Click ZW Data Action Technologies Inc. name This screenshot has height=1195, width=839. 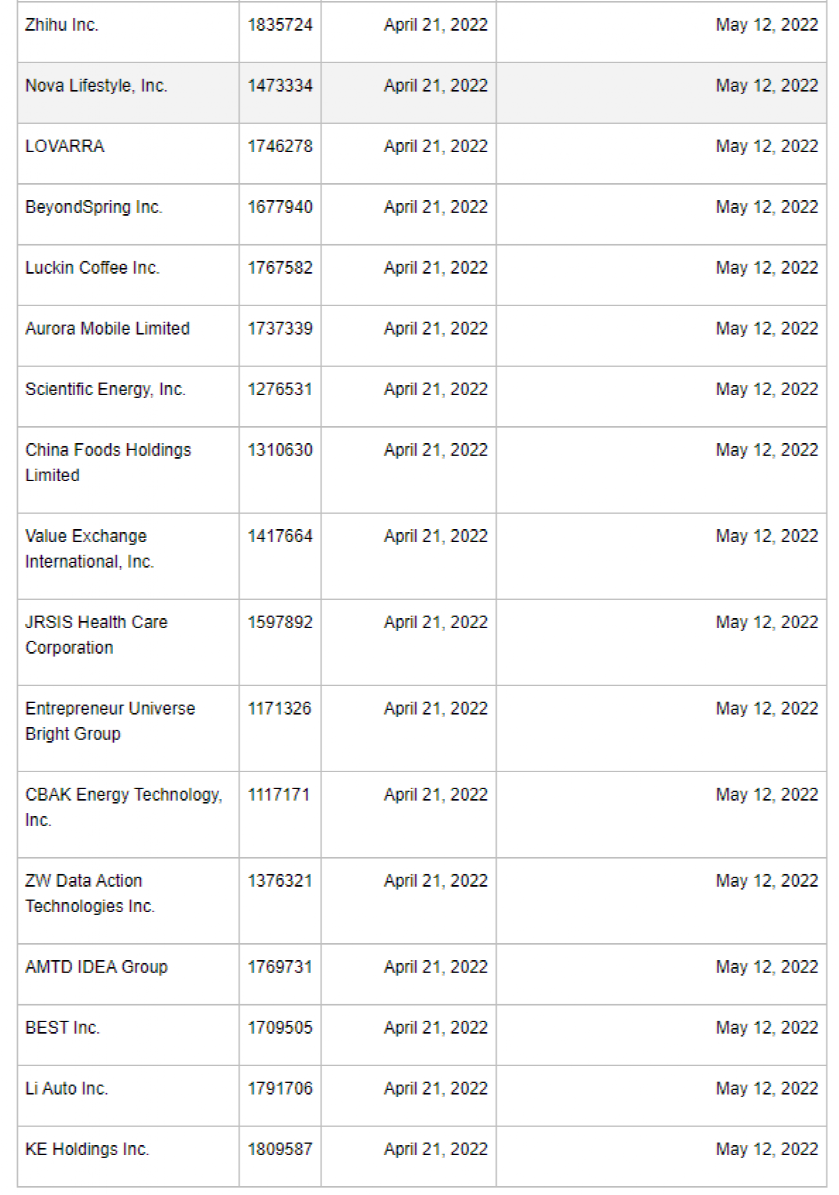tap(90, 892)
